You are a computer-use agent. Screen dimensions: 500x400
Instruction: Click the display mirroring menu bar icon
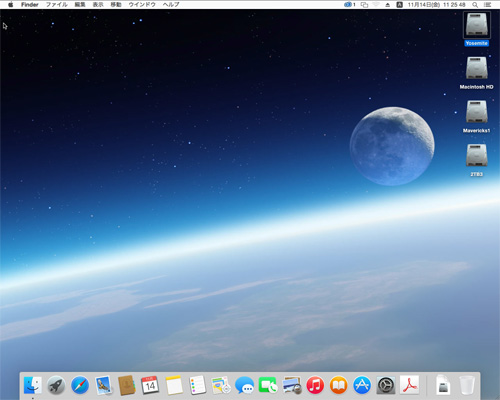point(364,5)
